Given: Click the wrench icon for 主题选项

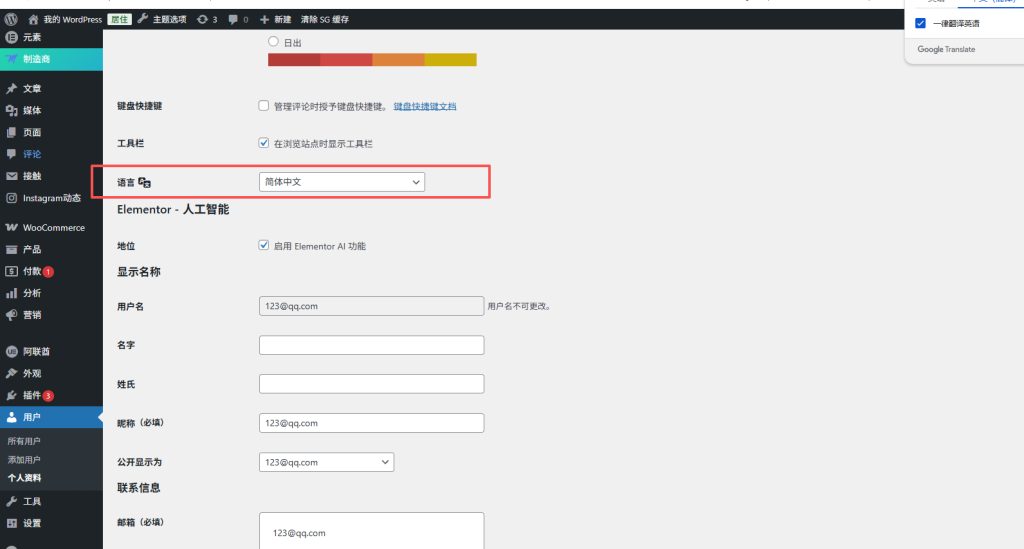Looking at the screenshot, I should tap(142, 19).
